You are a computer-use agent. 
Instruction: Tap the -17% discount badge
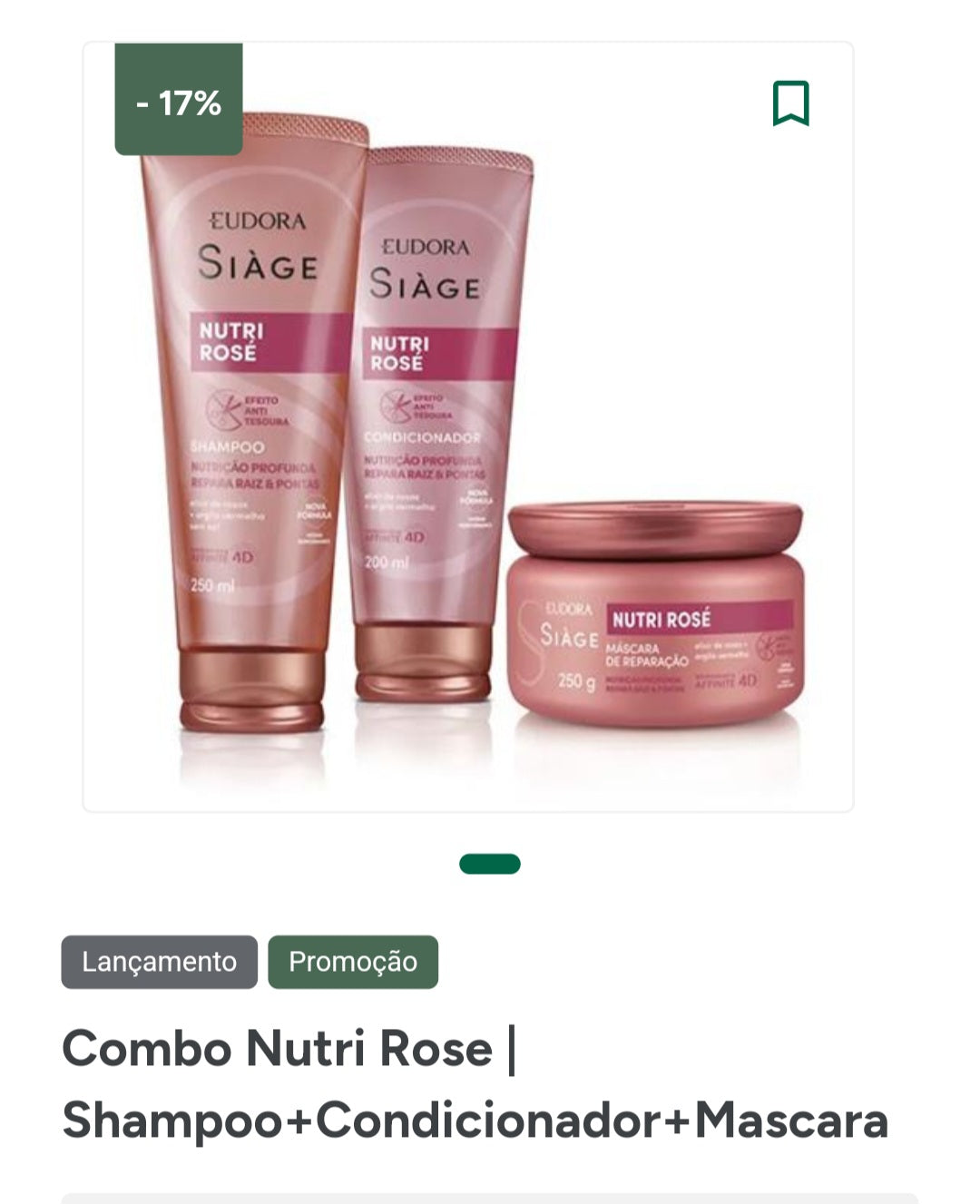pos(179,99)
